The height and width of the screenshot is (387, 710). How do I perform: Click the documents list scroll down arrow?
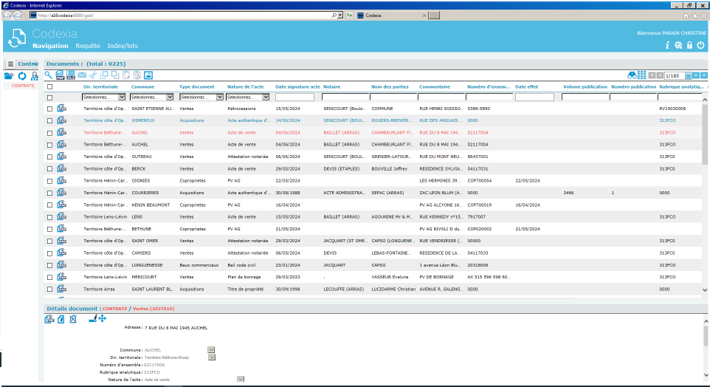coord(705,290)
